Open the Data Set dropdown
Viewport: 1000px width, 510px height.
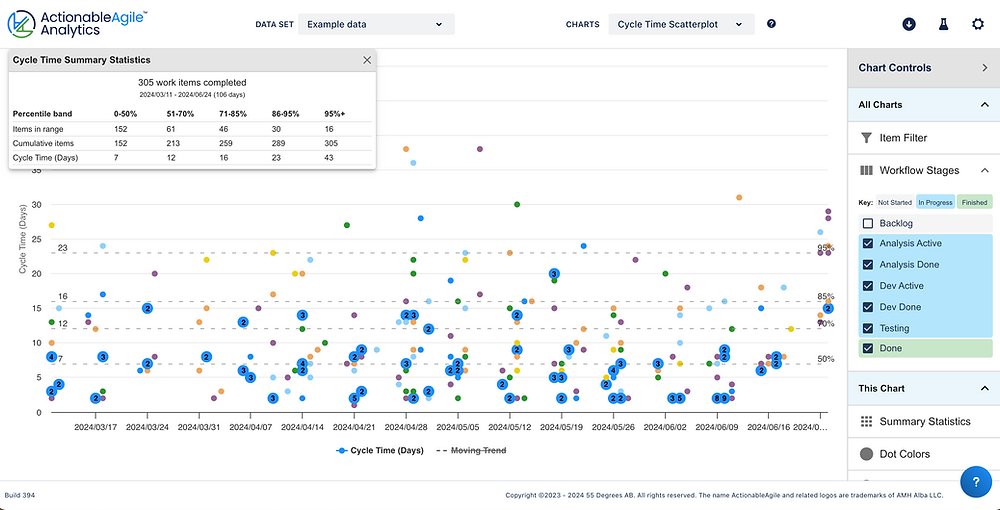[x=374, y=24]
